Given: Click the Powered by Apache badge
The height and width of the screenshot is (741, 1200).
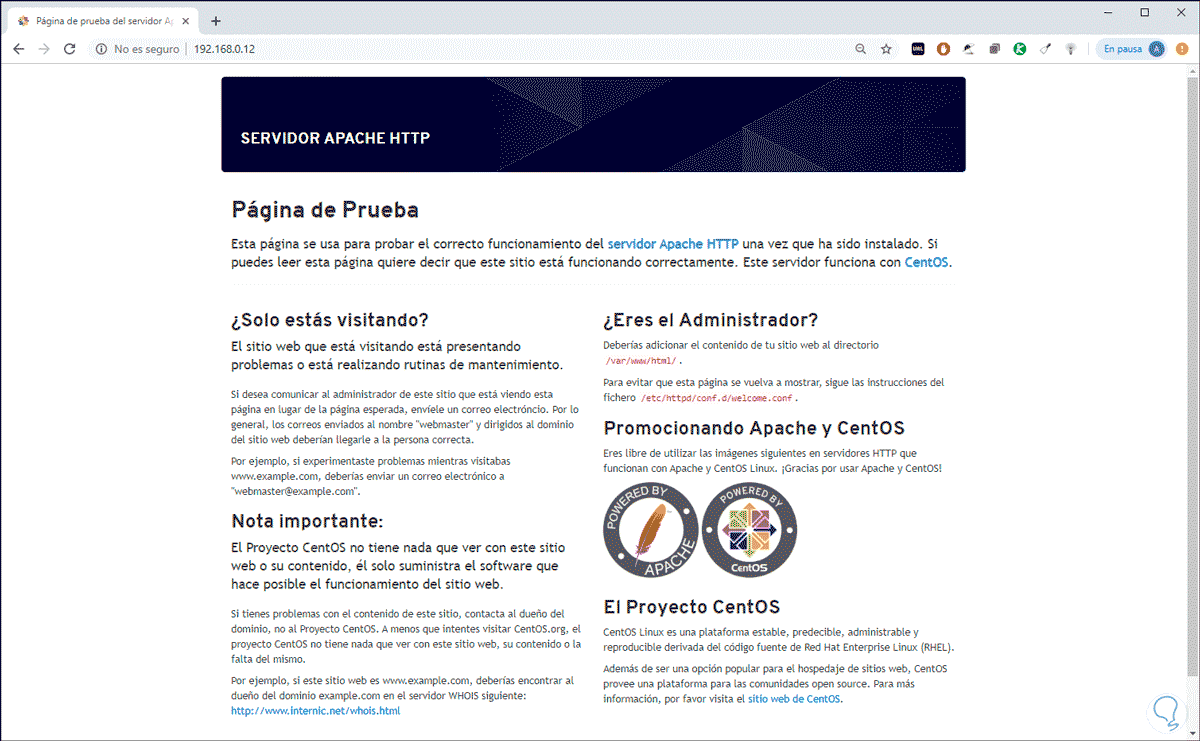Looking at the screenshot, I should (650, 530).
